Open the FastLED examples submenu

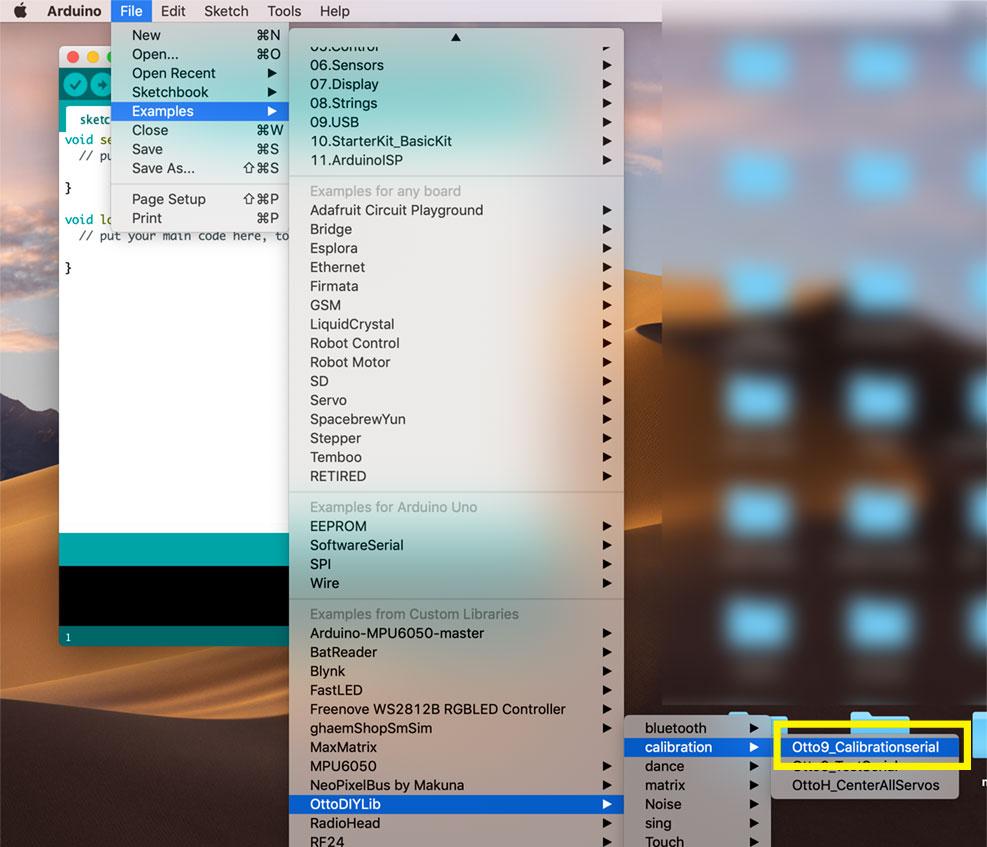click(456, 690)
